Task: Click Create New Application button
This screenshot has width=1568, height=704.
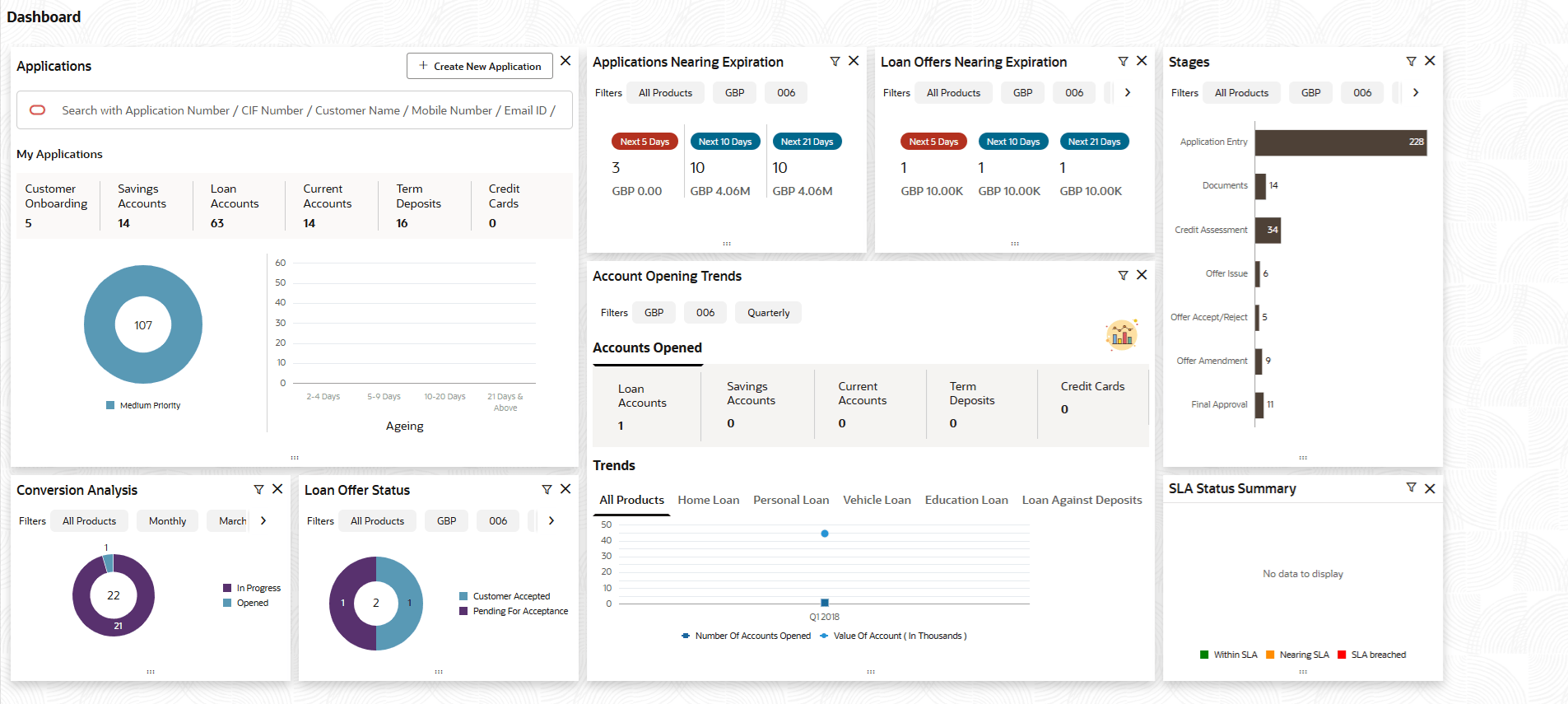Action: tap(479, 66)
